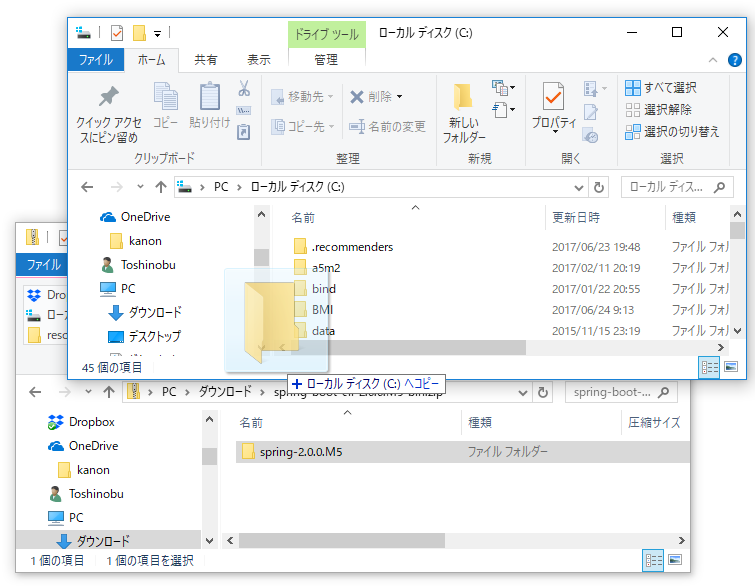The image size is (755, 586).
Task: Switch to the 管理 ribbon tab
Action: (x=326, y=60)
